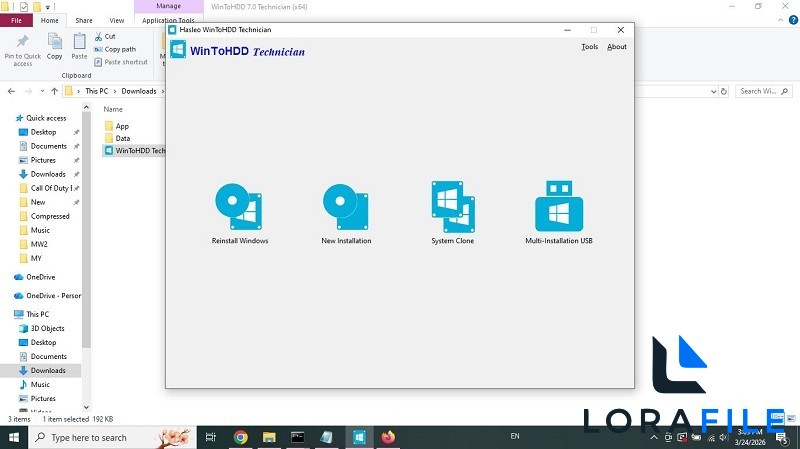Go forward in File Explorer navigation

click(29, 91)
